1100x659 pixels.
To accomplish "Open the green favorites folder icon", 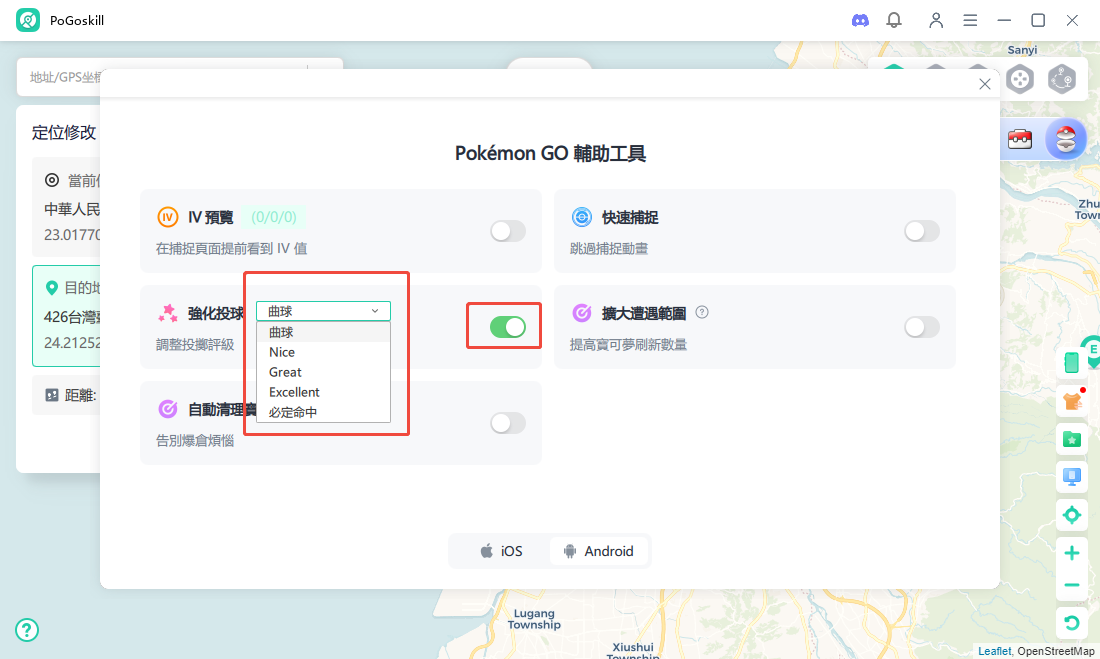I will 1072,440.
